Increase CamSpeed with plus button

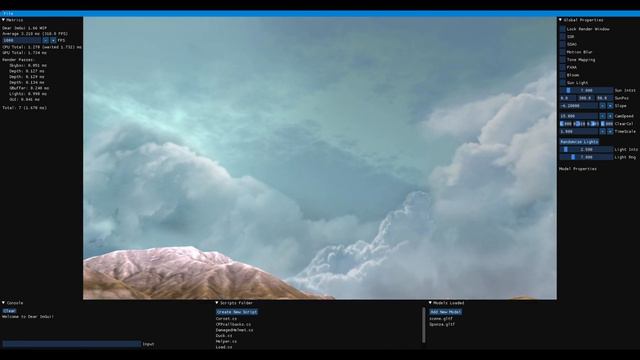610,116
